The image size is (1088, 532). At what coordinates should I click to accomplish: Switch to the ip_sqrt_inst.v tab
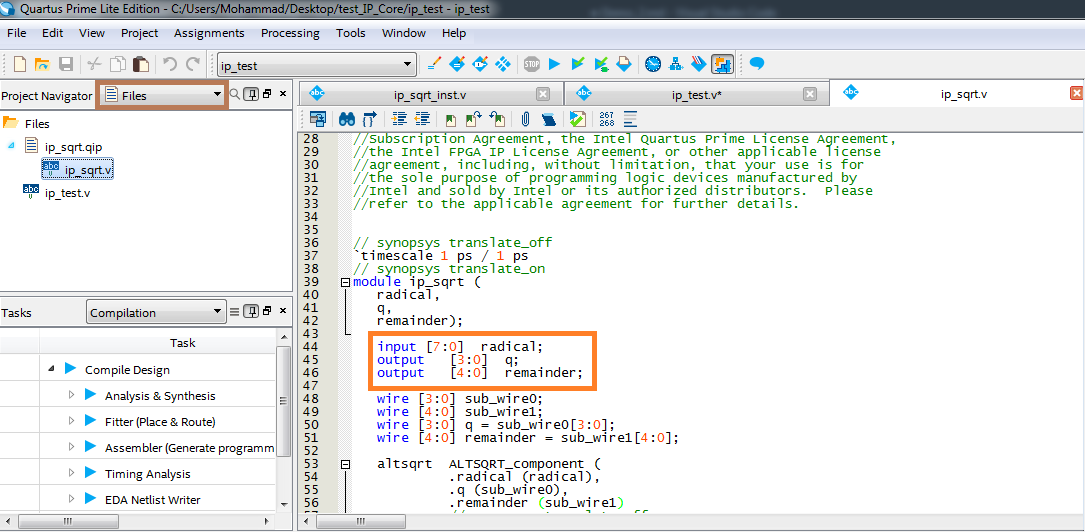(430, 94)
